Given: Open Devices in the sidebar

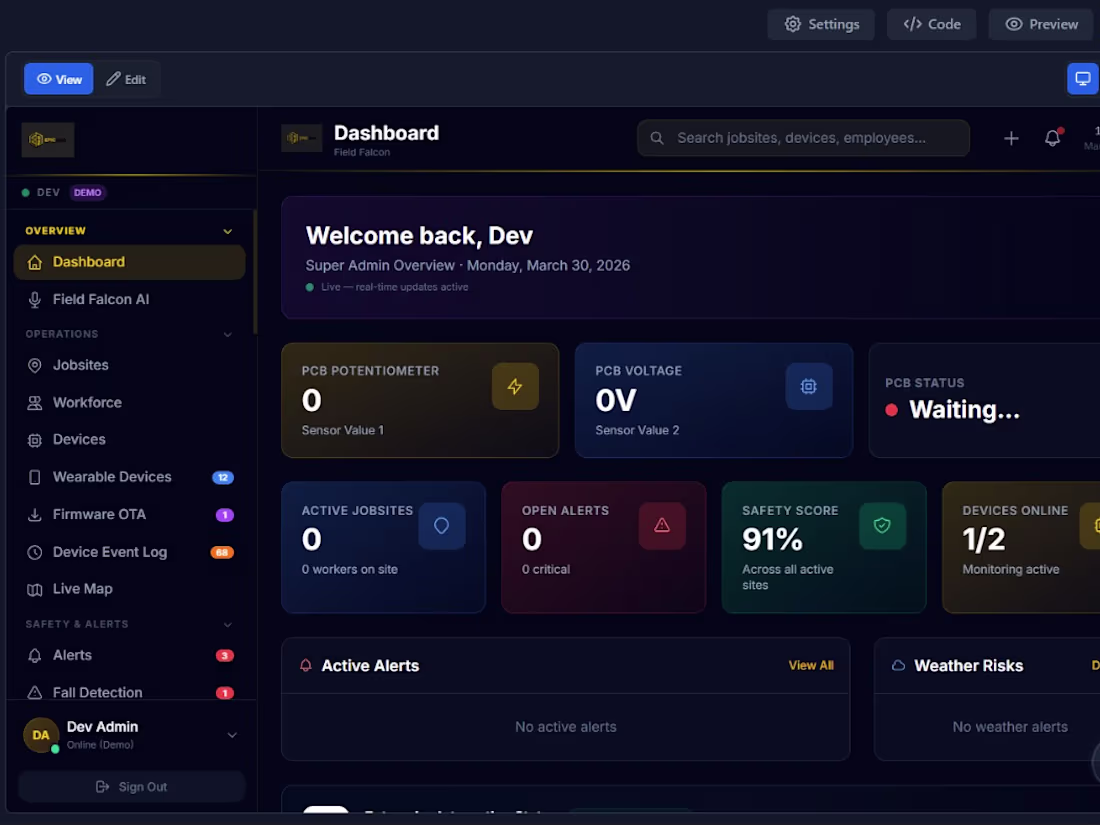Looking at the screenshot, I should pos(130,440).
